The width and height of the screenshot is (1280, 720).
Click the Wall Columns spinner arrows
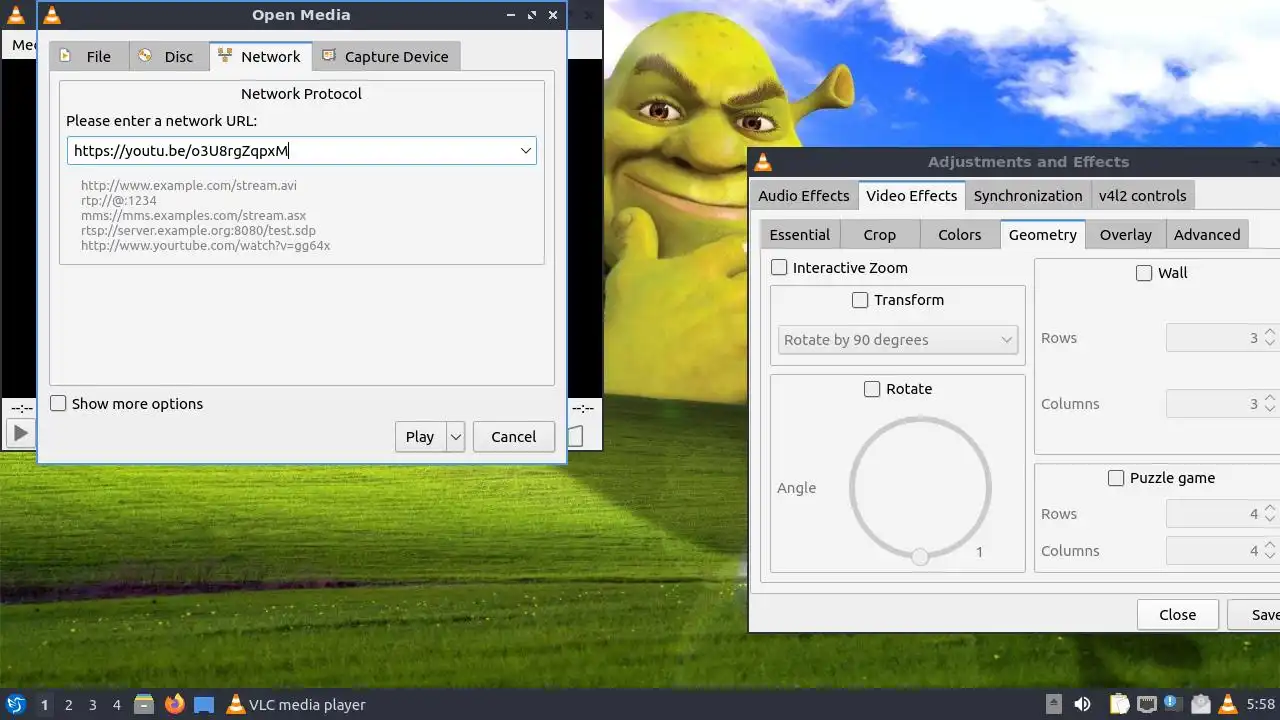coord(1270,403)
